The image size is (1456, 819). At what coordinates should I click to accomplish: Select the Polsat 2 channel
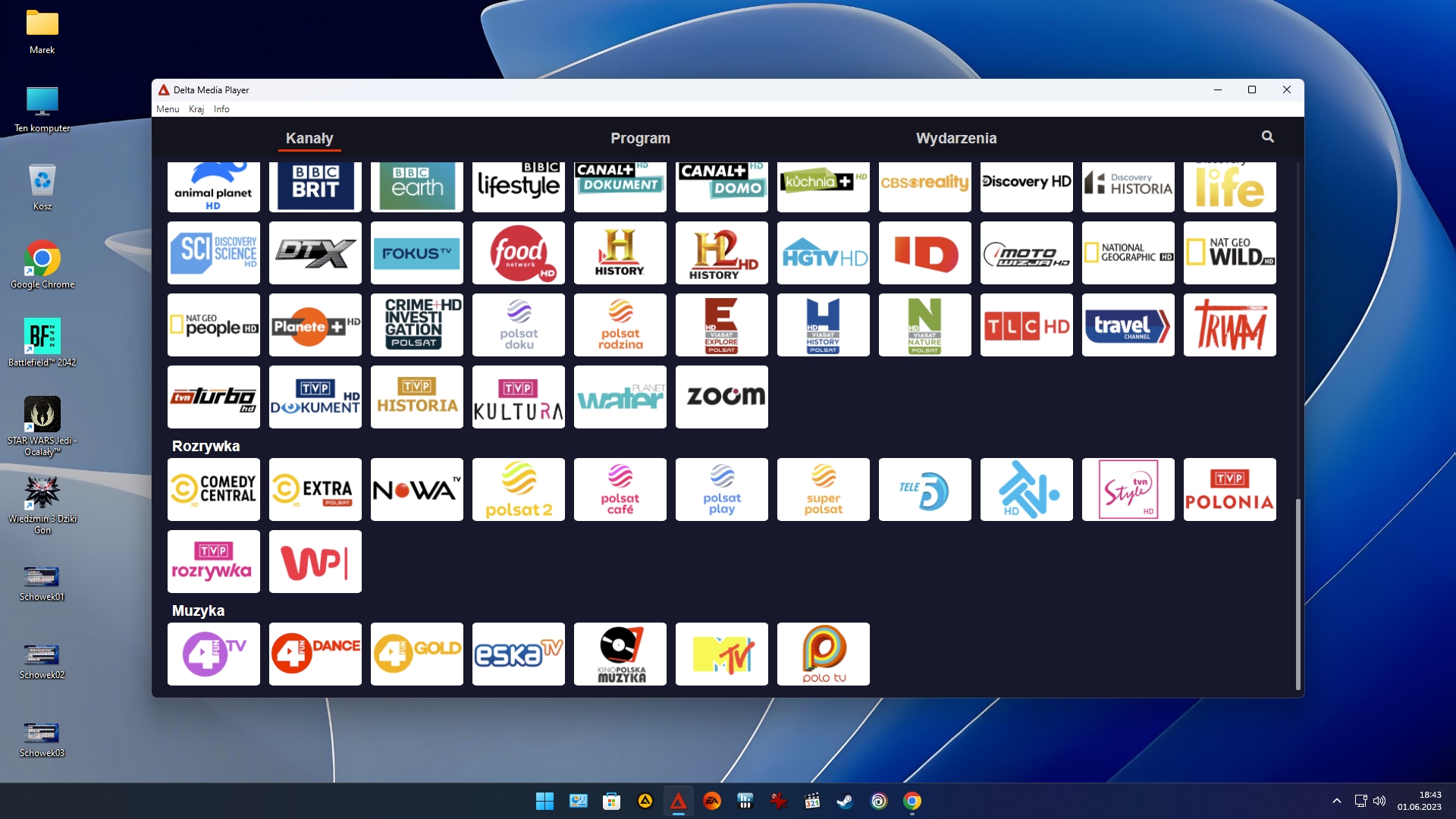click(518, 489)
